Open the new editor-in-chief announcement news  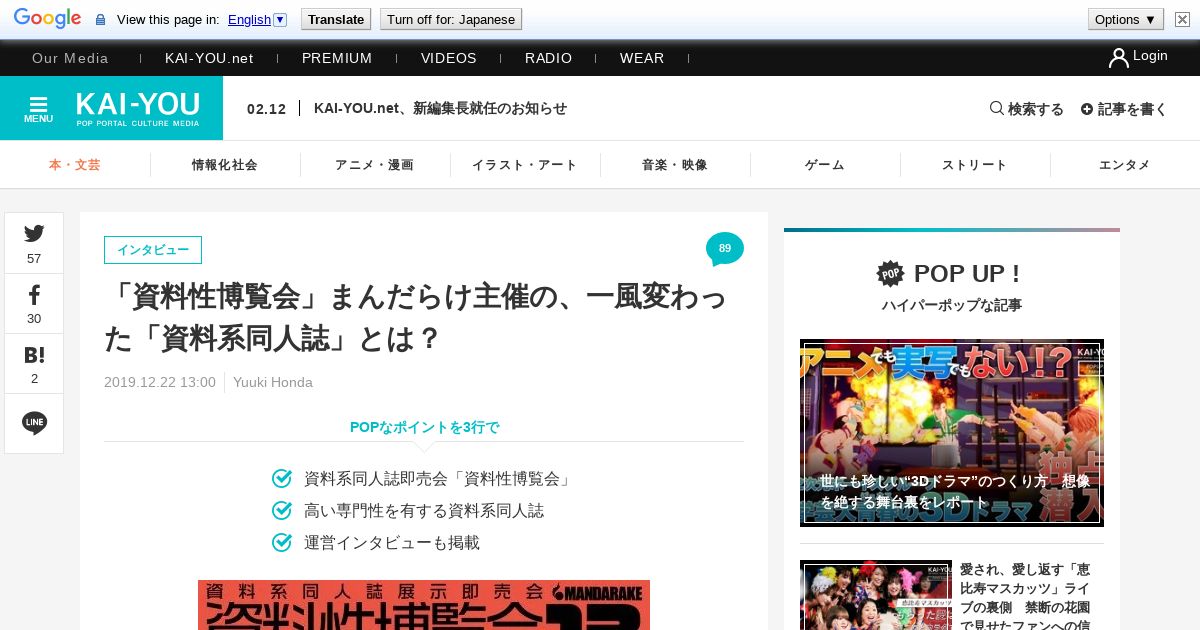coord(440,108)
